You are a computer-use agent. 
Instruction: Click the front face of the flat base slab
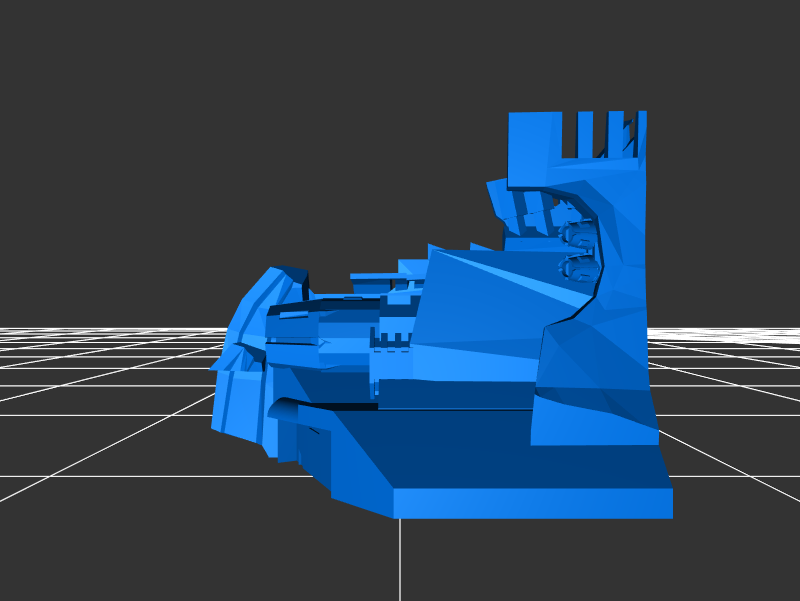click(x=530, y=504)
